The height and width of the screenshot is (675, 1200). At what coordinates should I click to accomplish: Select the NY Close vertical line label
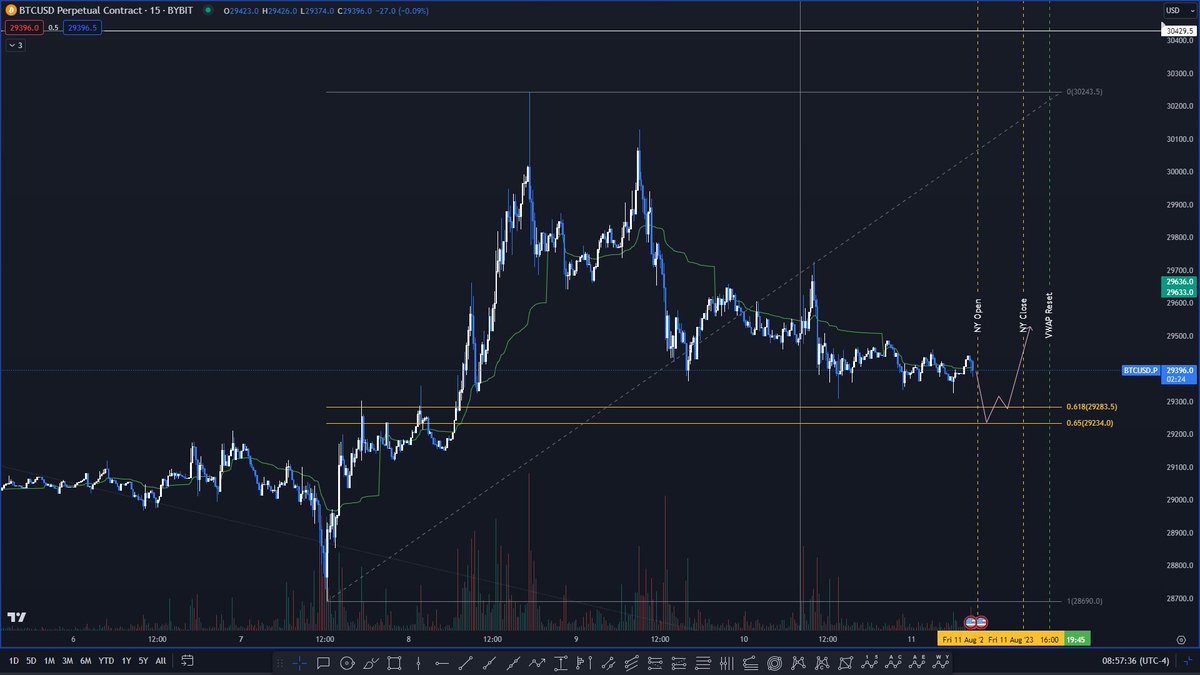(1023, 315)
